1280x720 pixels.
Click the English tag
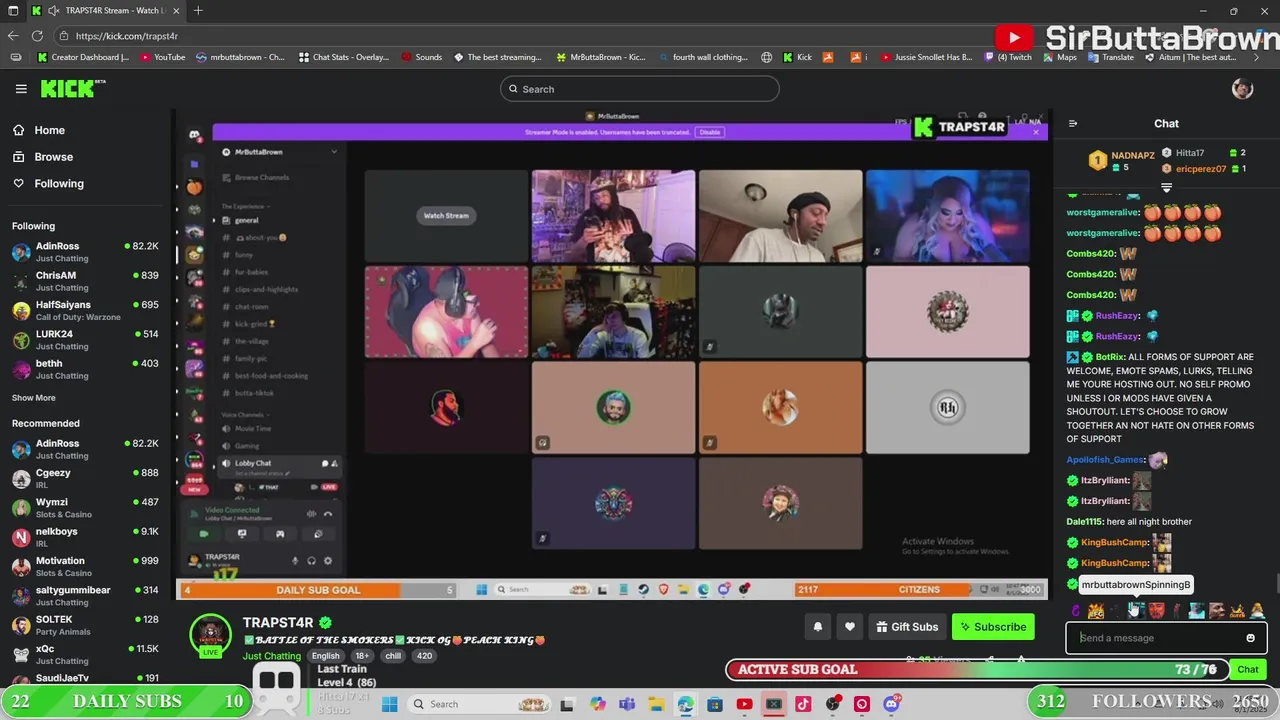[325, 656]
